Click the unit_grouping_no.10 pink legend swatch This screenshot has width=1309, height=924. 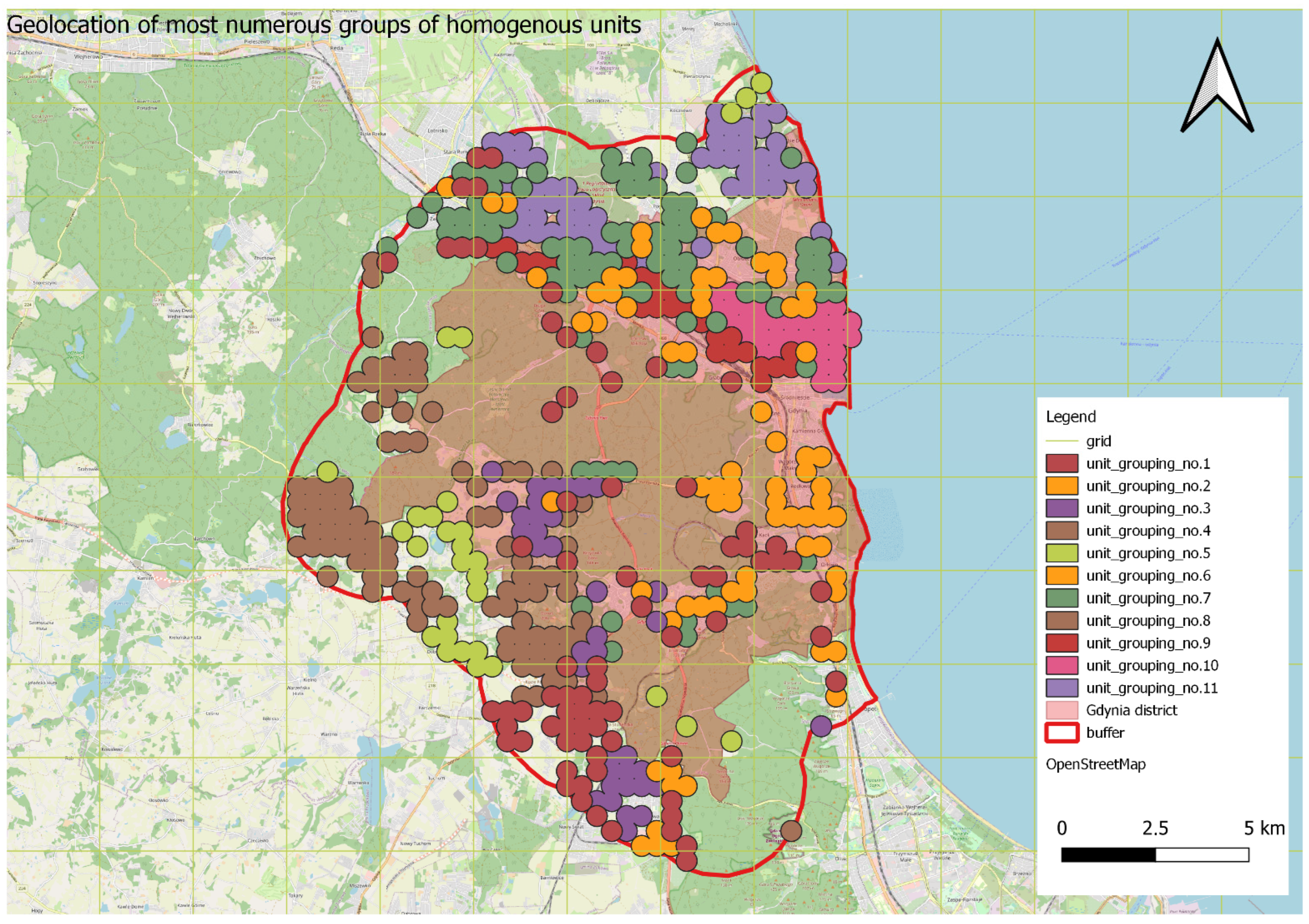click(x=1061, y=665)
